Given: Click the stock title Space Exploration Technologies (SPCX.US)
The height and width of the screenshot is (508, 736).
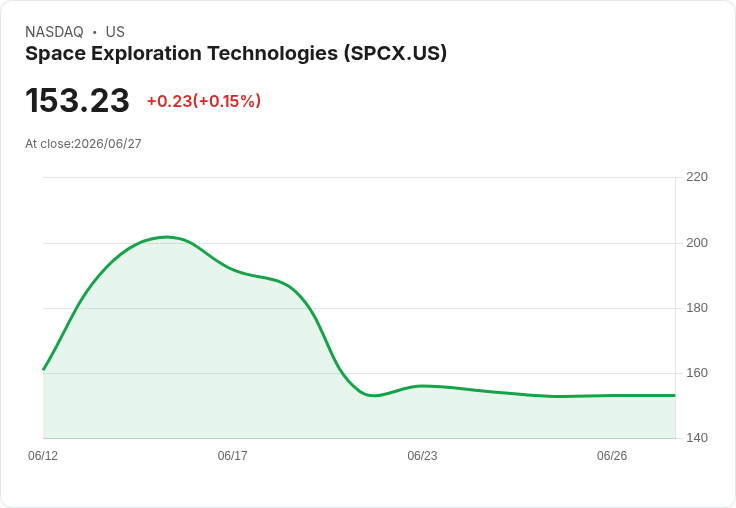Looking at the screenshot, I should tap(236, 53).
